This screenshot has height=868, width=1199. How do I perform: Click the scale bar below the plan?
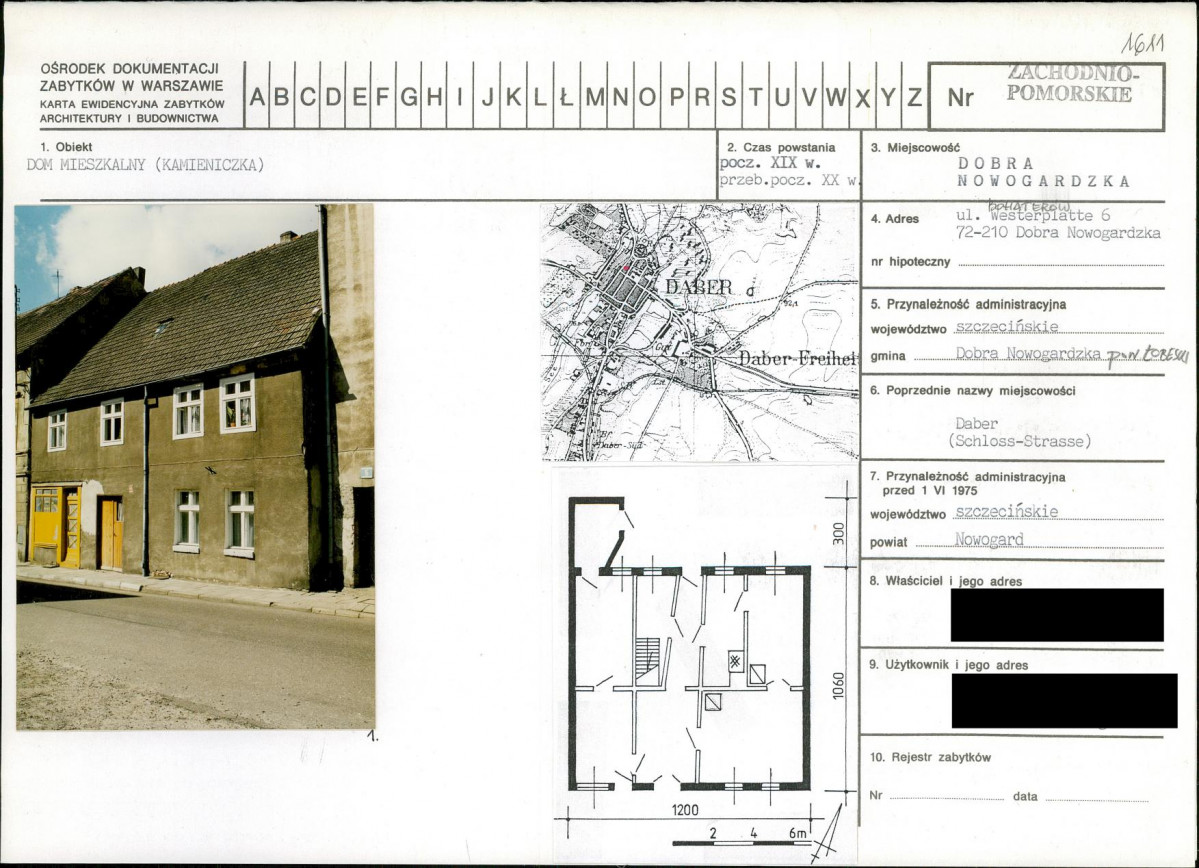(740, 838)
